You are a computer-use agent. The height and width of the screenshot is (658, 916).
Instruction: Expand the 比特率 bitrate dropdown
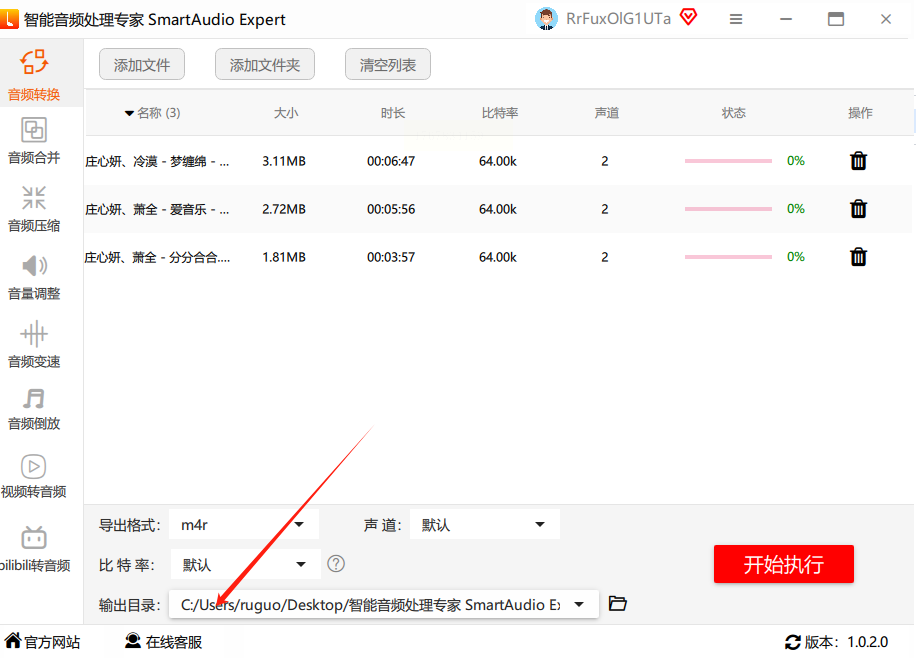(x=245, y=564)
